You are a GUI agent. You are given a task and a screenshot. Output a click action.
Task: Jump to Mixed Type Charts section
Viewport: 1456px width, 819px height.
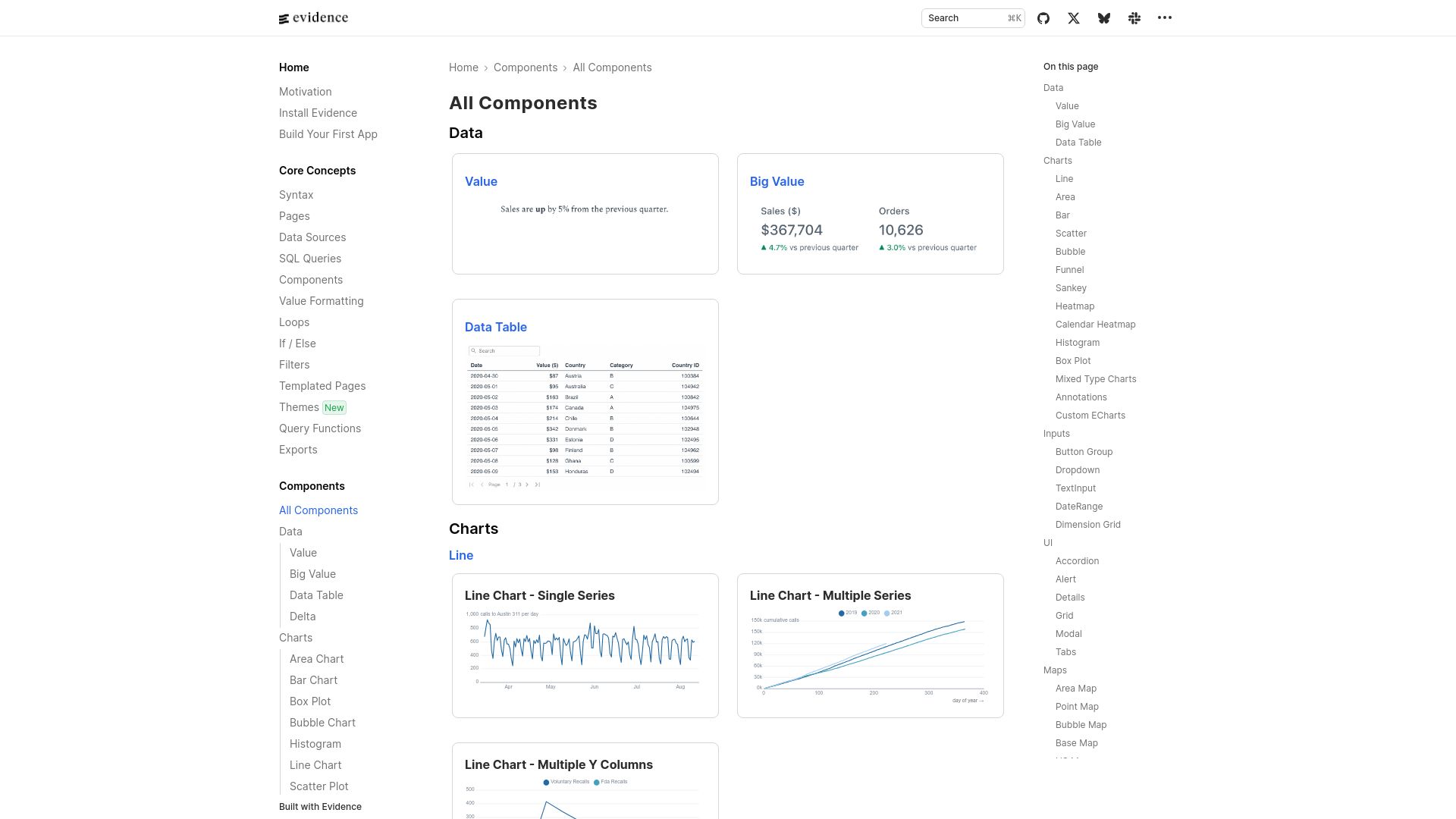[1096, 379]
